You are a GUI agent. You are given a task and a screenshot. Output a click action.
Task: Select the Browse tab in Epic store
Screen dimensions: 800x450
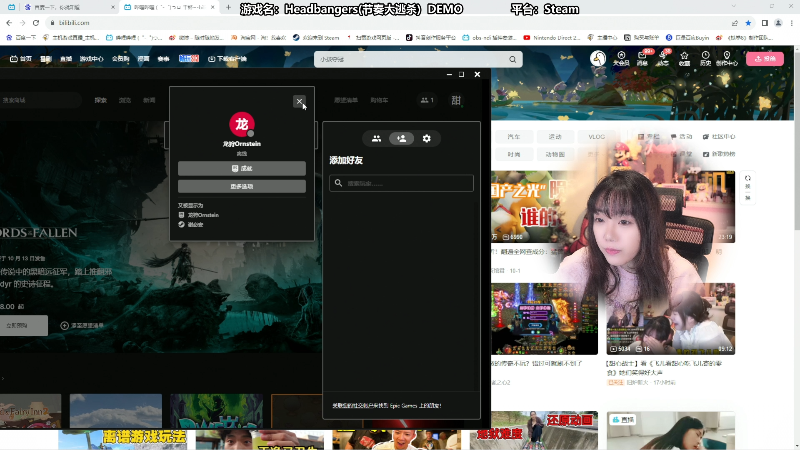[x=125, y=100]
